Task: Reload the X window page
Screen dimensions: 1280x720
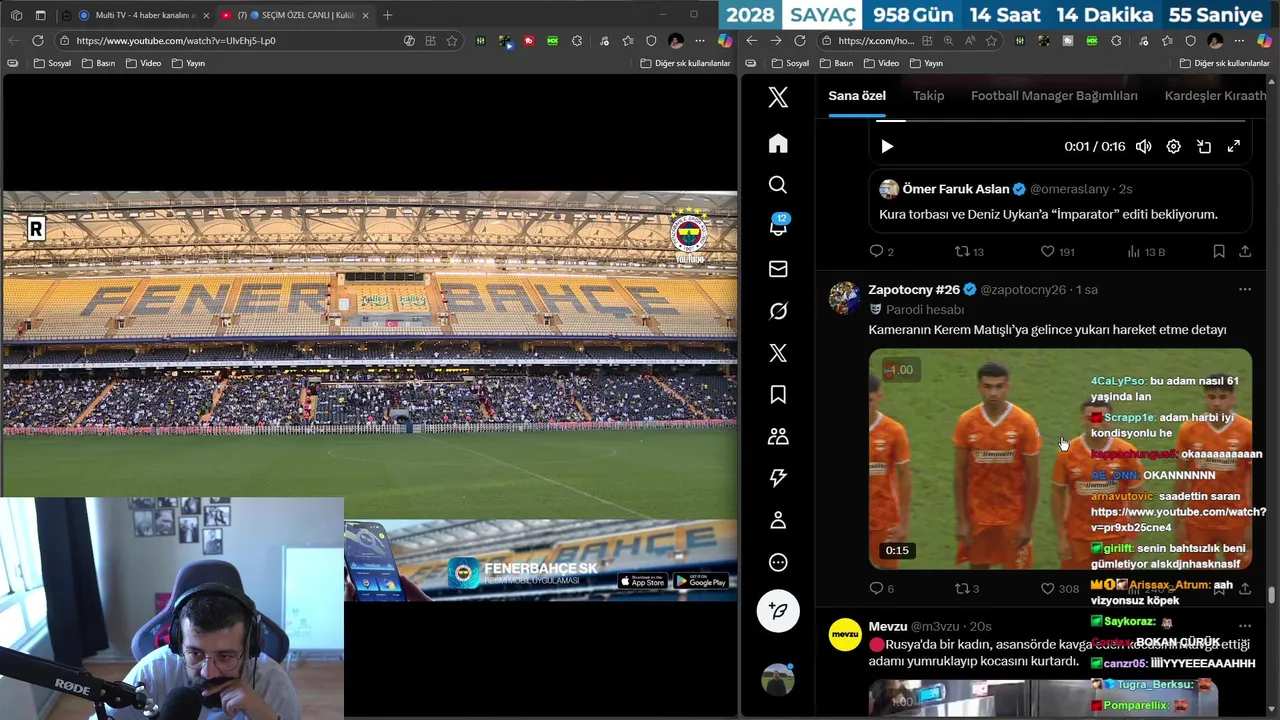Action: pos(800,41)
